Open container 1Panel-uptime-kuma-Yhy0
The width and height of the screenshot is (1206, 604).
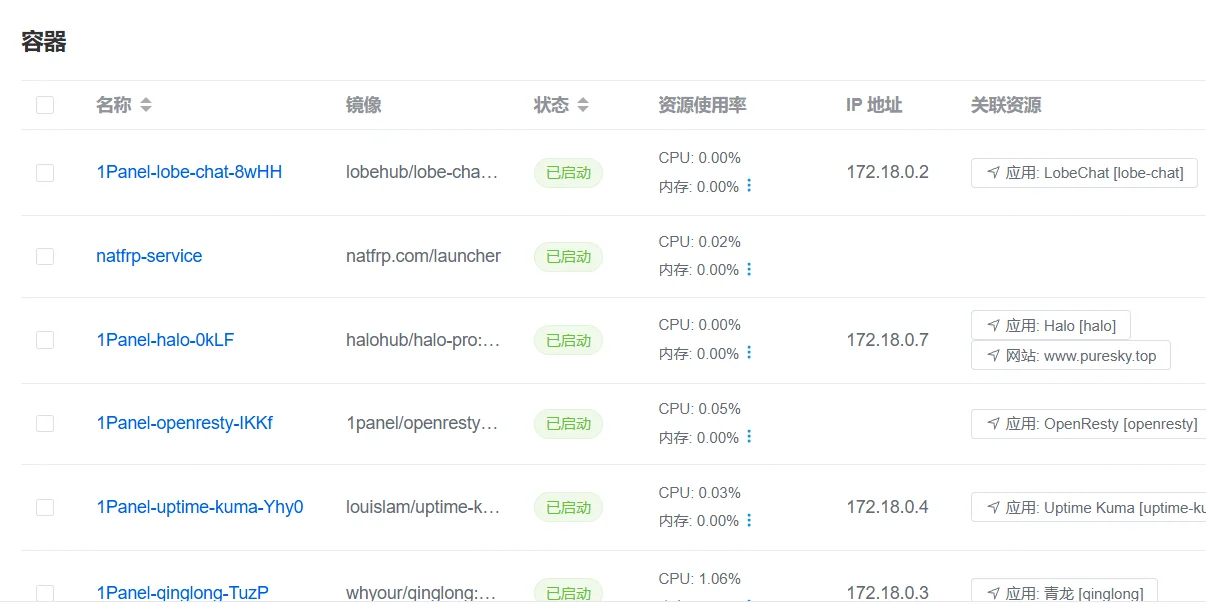[x=200, y=507]
